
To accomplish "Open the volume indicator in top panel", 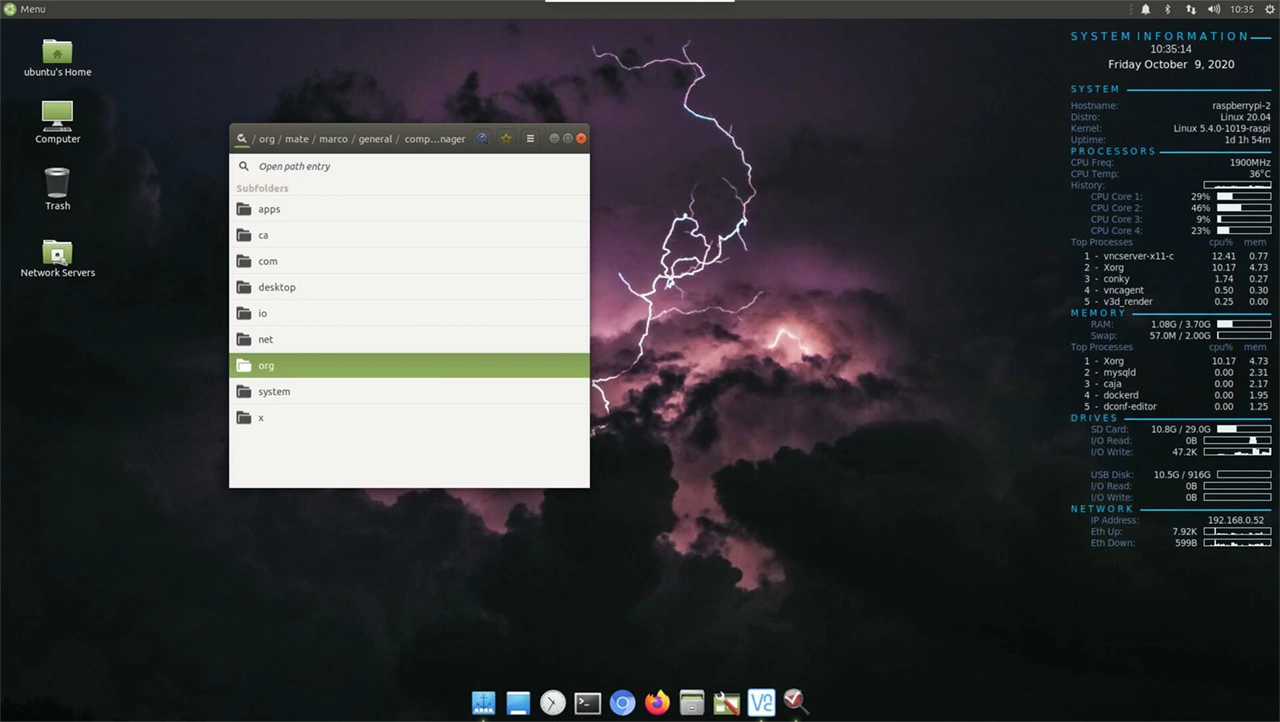I will click(x=1214, y=9).
